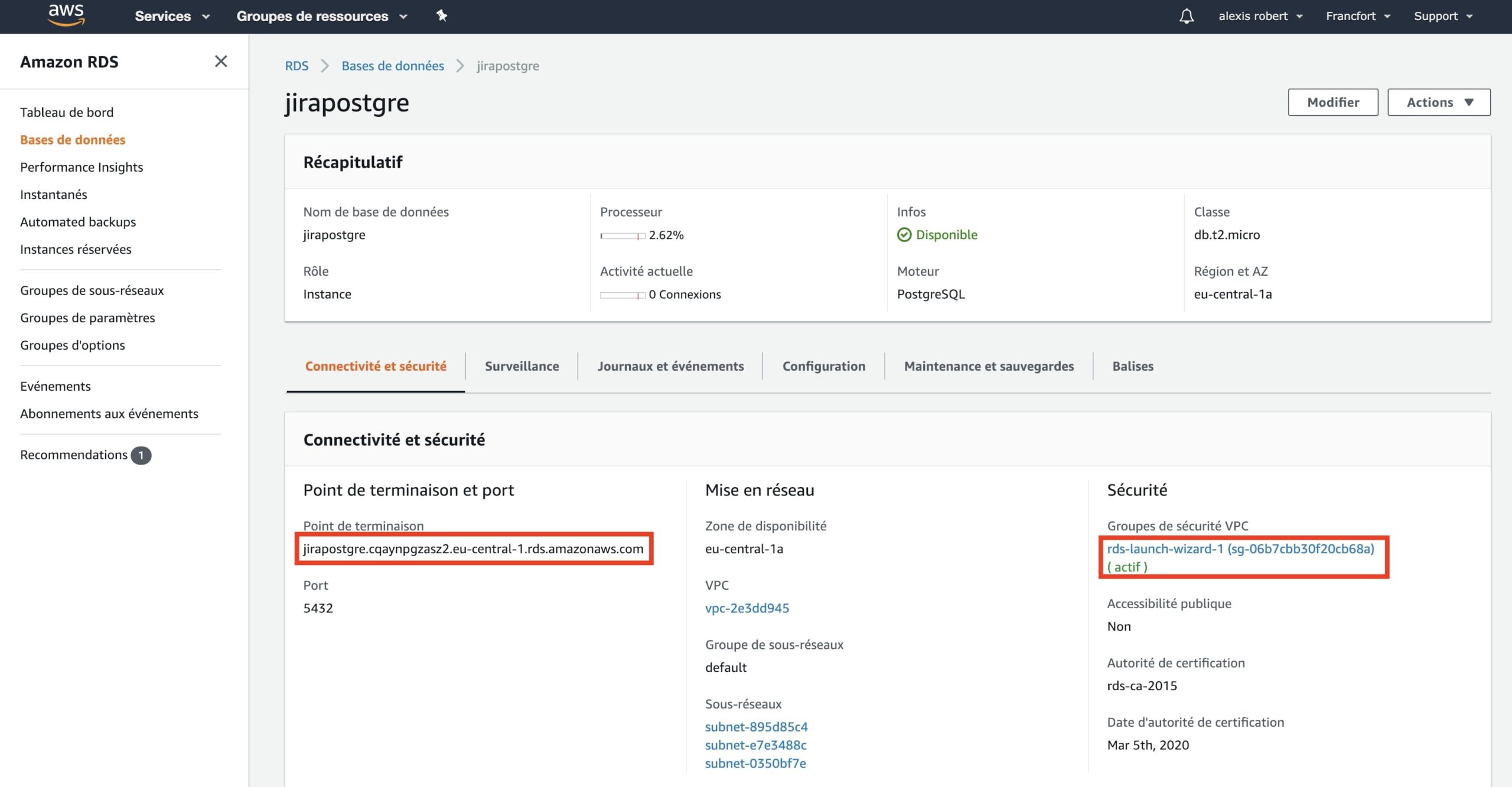Open Instantanés in sidebar
Screen dimensions: 1512x787
pos(54,194)
